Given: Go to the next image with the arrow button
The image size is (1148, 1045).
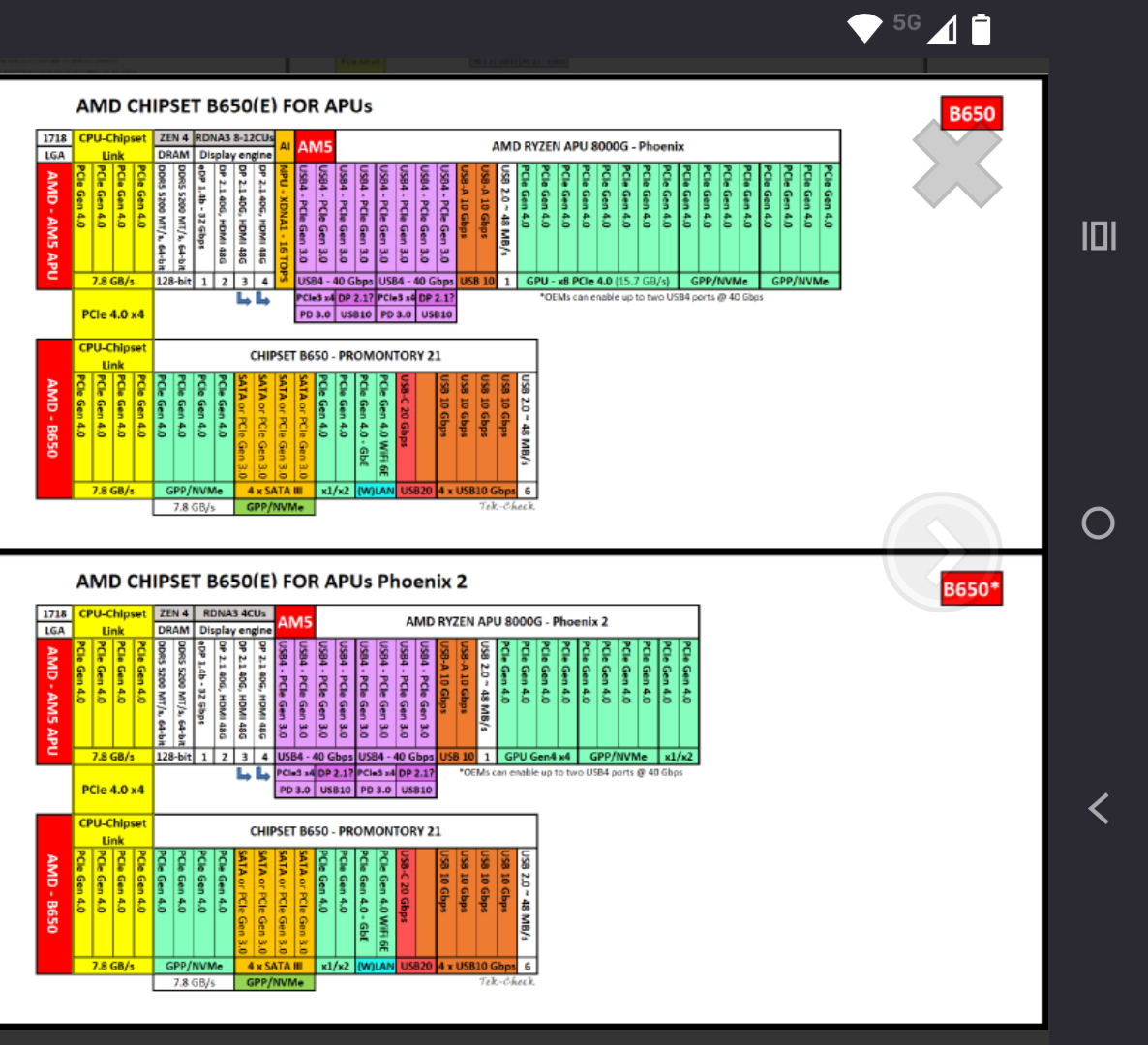Looking at the screenshot, I should [942, 551].
